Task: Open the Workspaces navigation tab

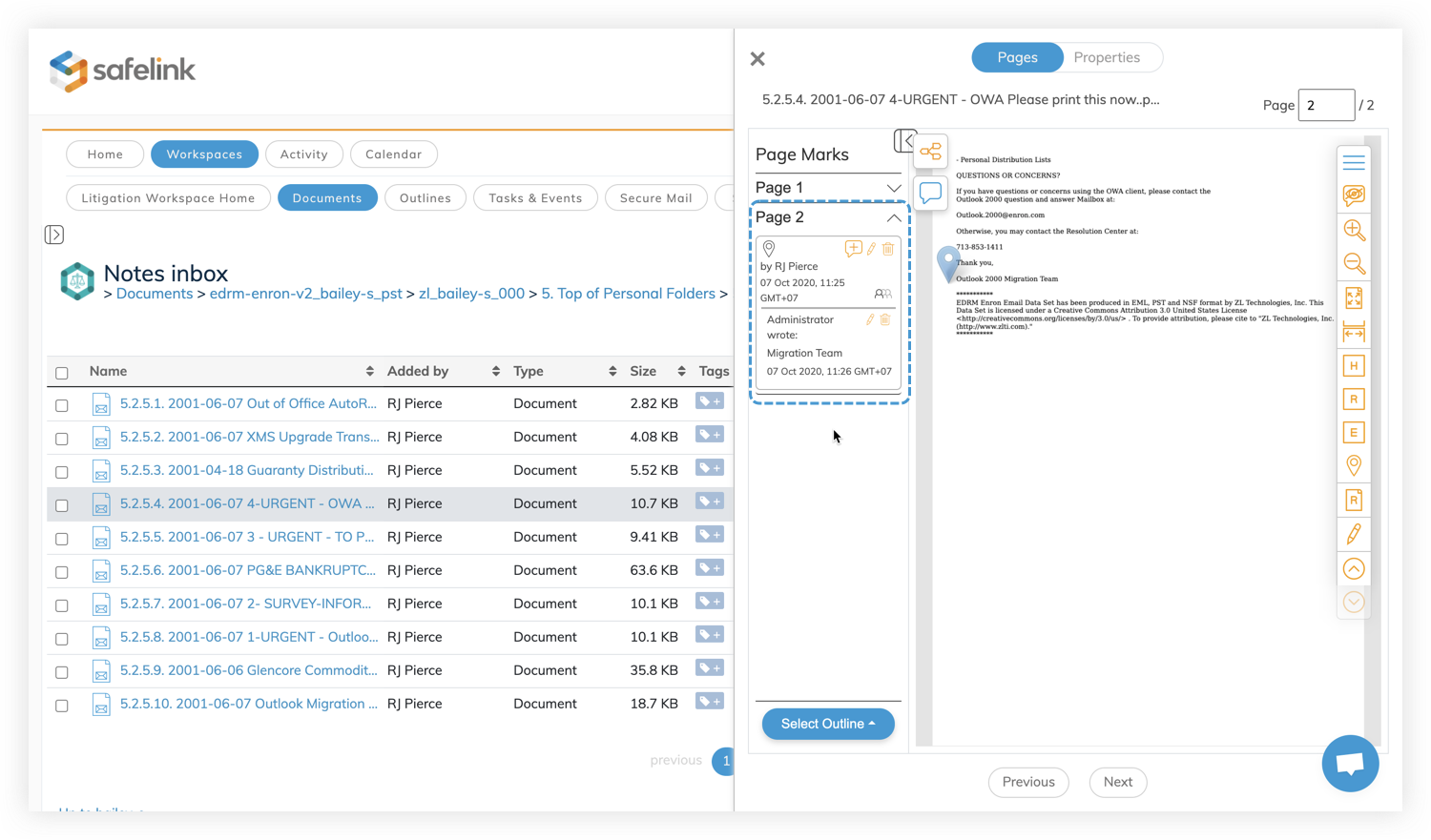Action: coord(204,154)
